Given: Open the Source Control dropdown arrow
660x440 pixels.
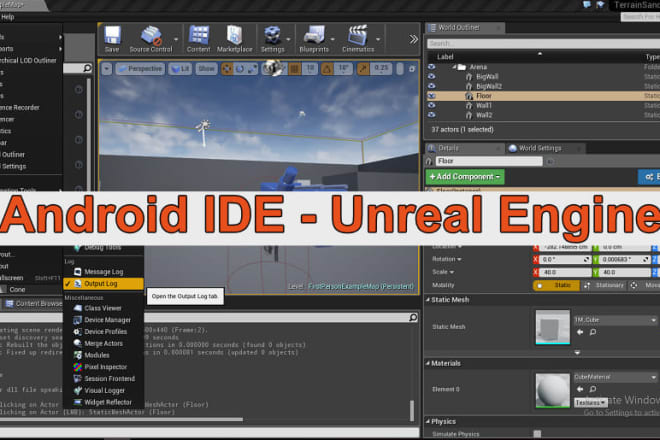Looking at the screenshot, I should (x=176, y=39).
